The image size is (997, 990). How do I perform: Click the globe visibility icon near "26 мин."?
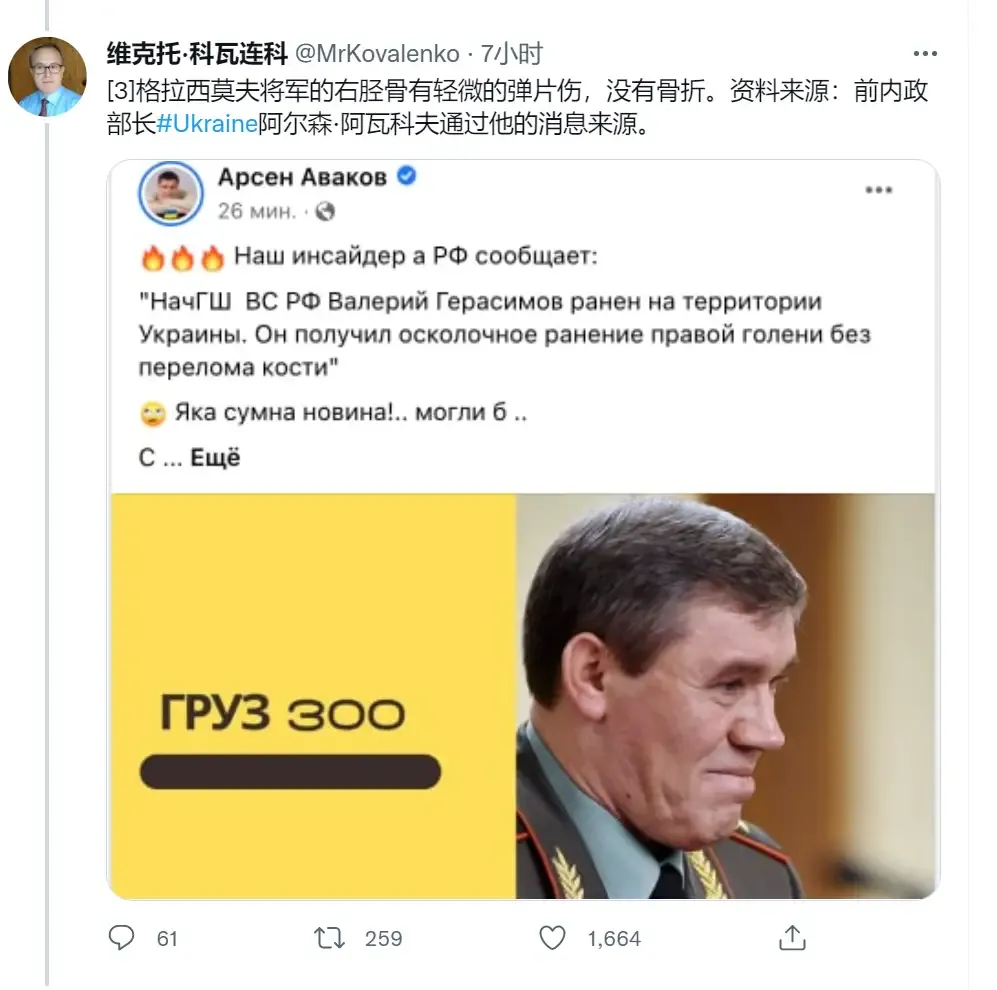[x=324, y=212]
